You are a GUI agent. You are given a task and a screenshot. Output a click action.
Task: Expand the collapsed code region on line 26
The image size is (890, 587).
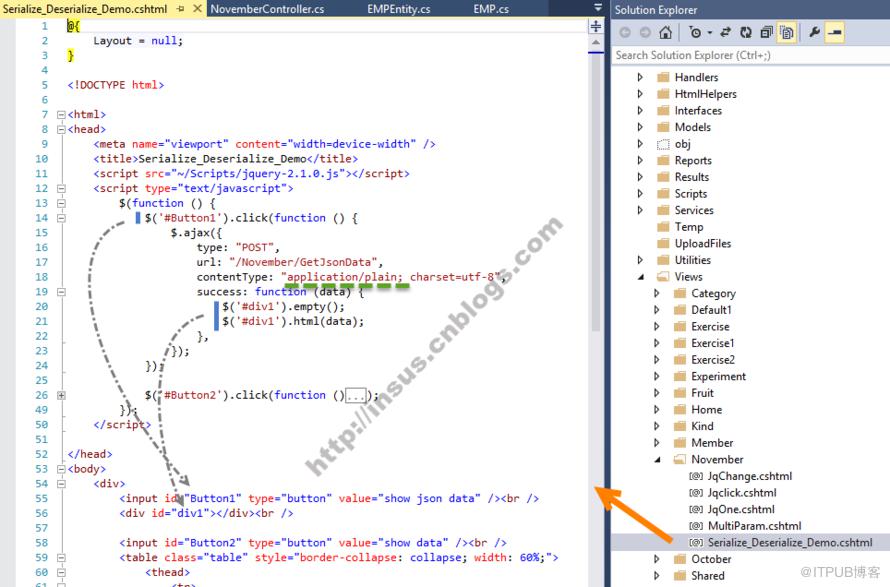(x=61, y=395)
